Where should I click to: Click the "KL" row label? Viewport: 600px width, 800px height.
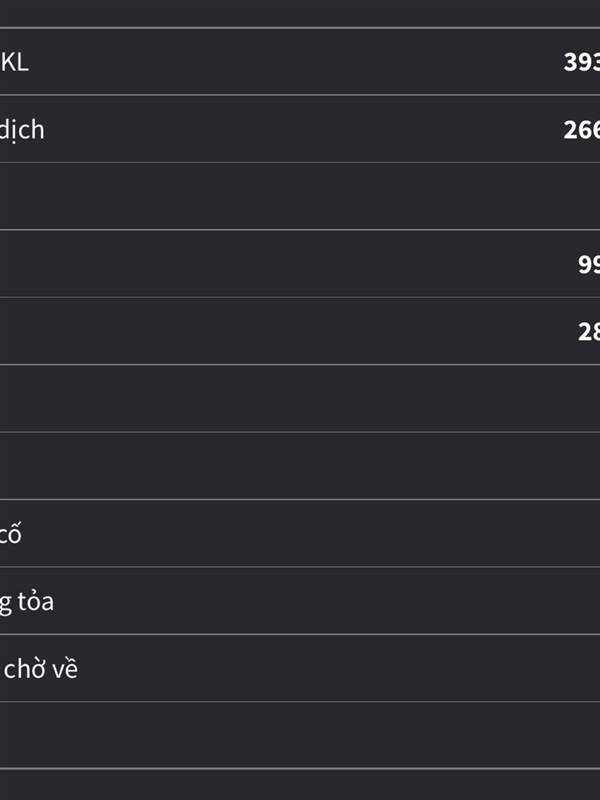pyautogui.click(x=15, y=62)
